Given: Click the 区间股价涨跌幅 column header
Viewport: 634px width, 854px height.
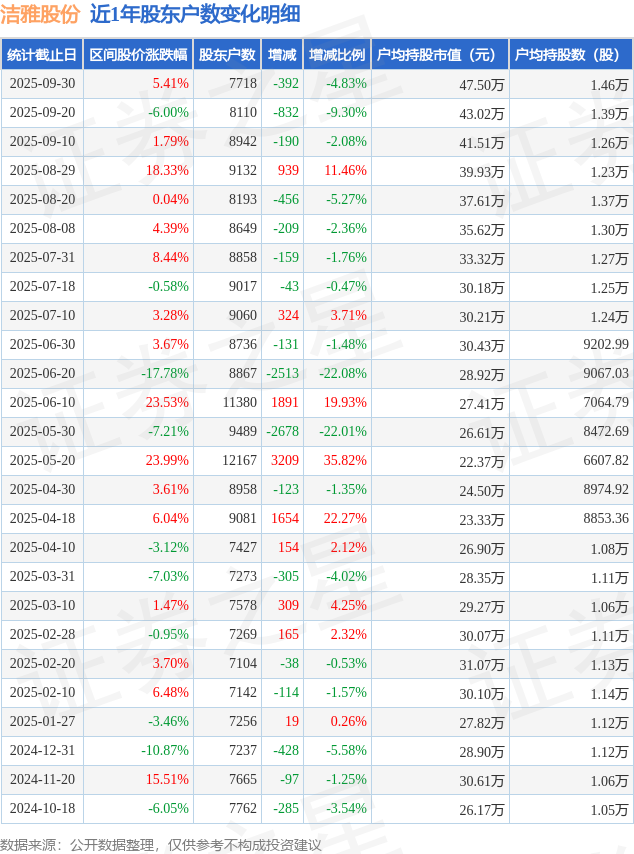Looking at the screenshot, I should pos(137,55).
